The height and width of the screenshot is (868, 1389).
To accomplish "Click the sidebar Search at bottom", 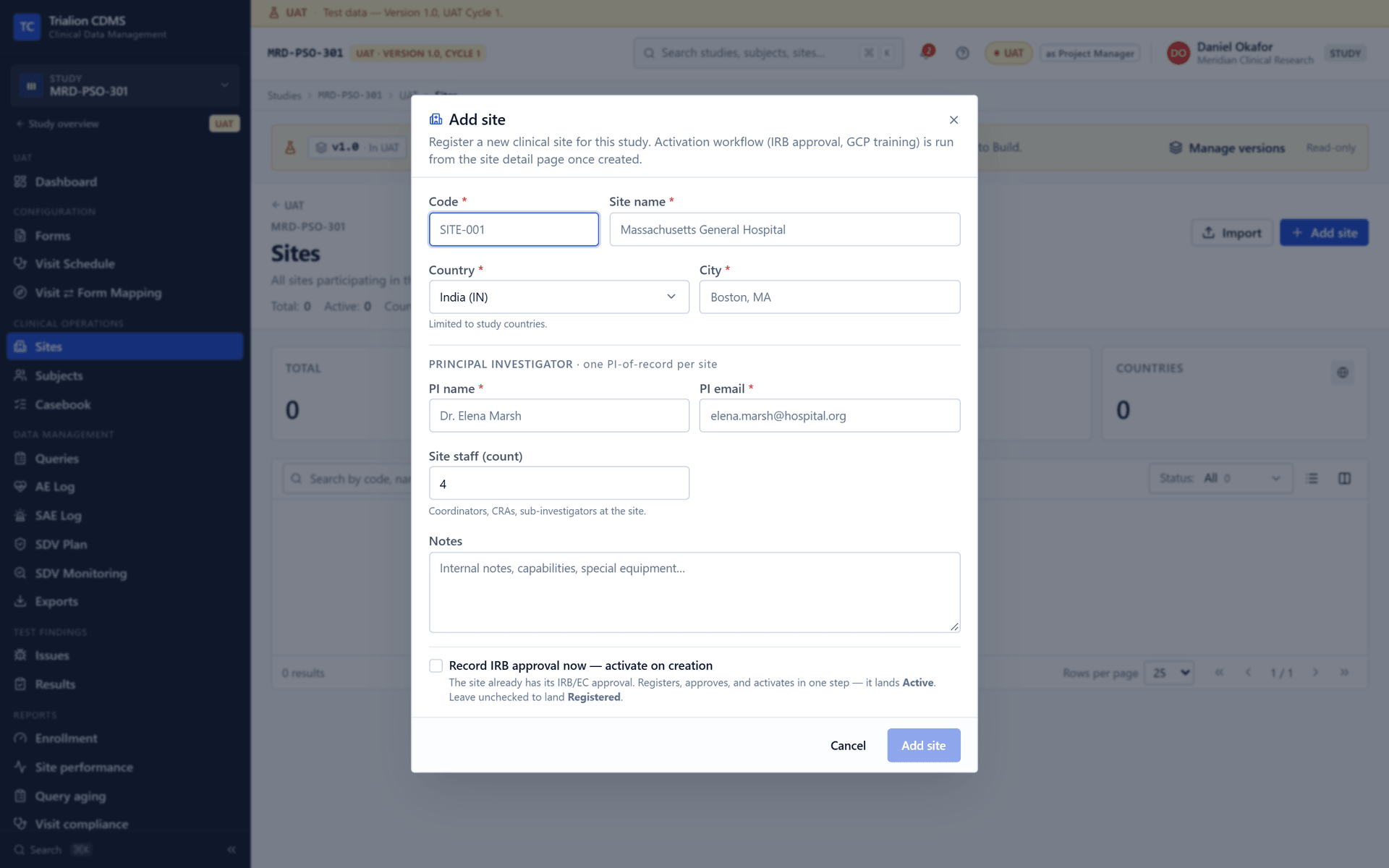I will (52, 849).
